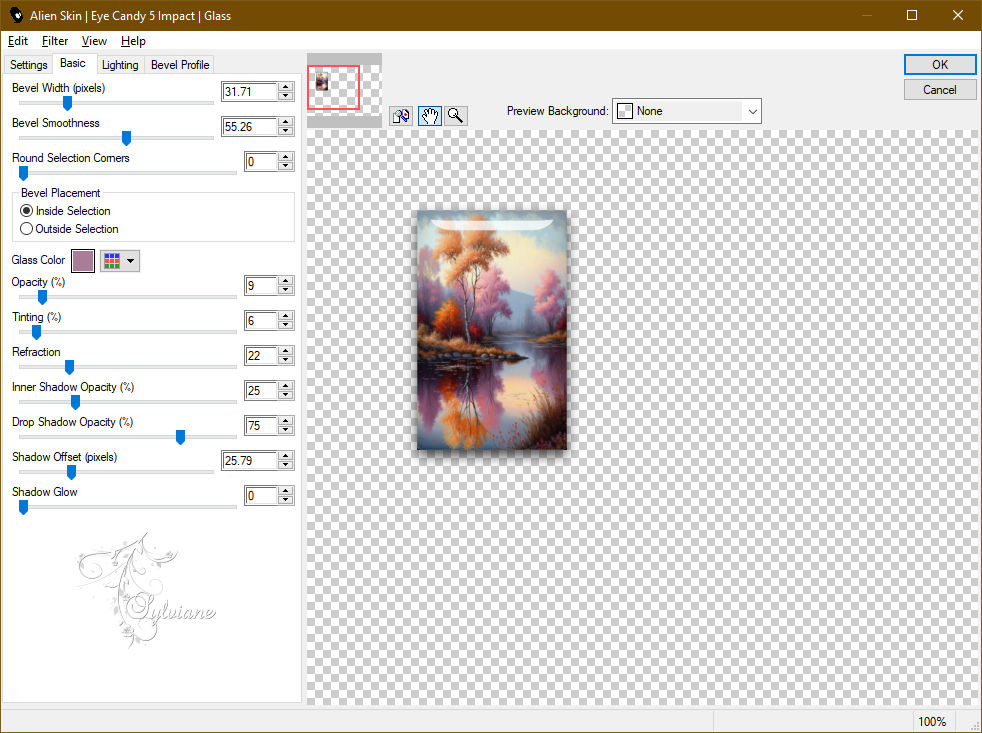
Task: Click the Refraction spinner arrows
Action: click(286, 356)
